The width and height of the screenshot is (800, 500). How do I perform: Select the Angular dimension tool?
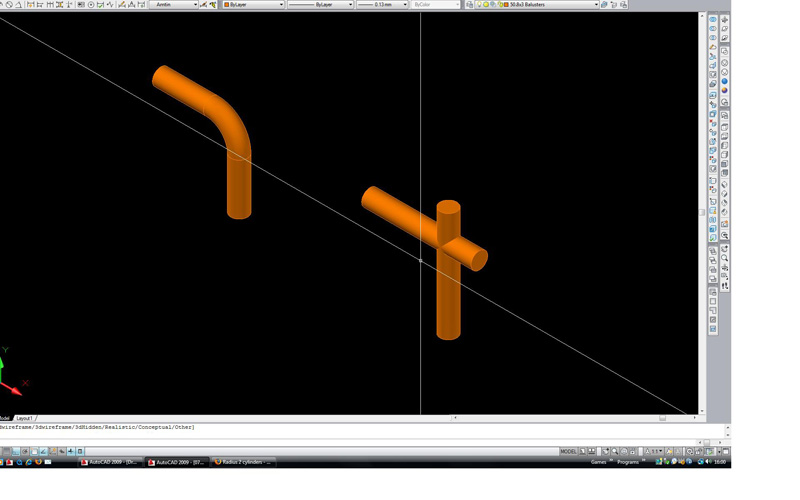click(19, 5)
